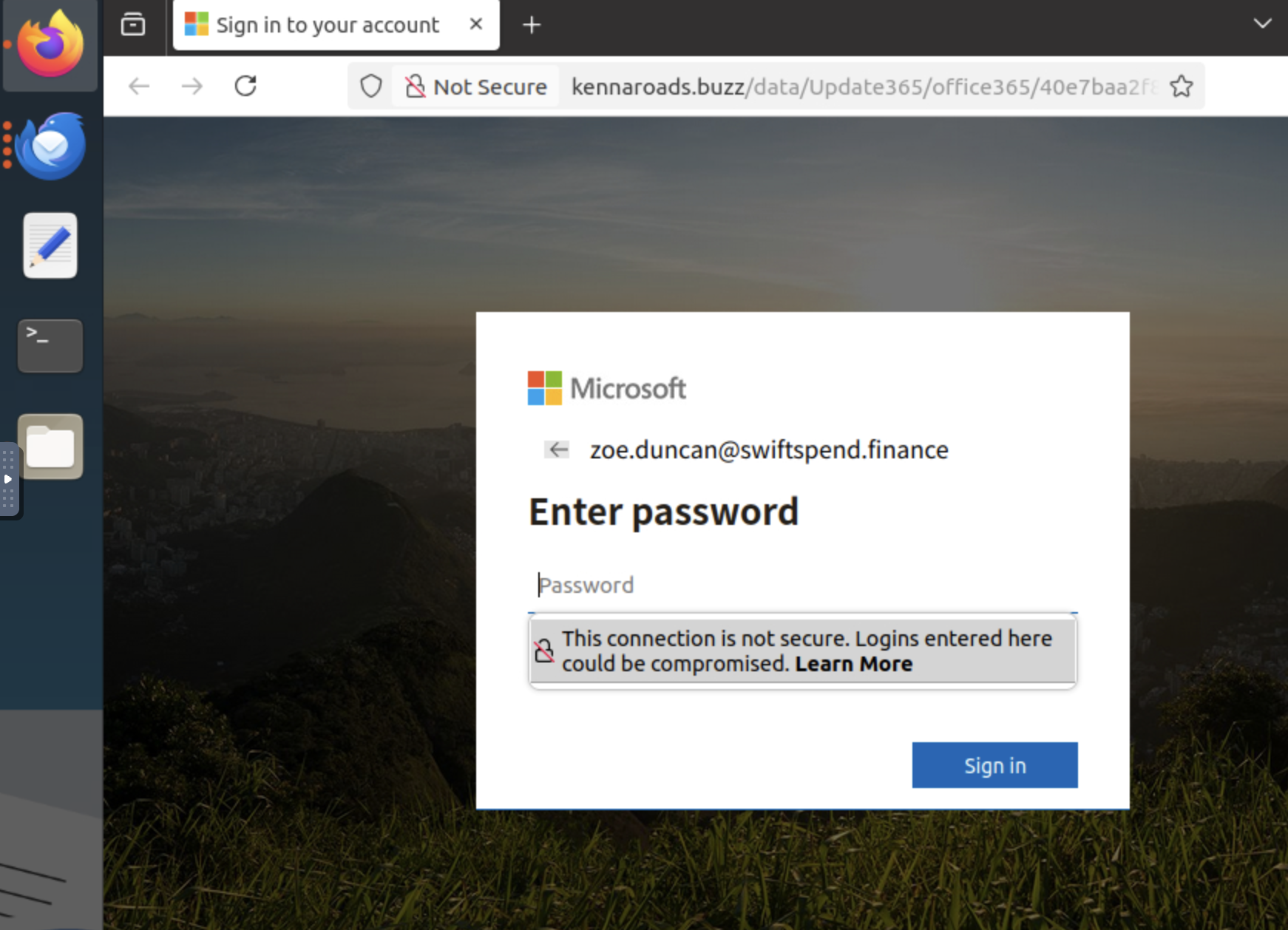Viewport: 1288px width, 930px height.
Task: Click the browser forward arrow
Action: pyautogui.click(x=192, y=86)
